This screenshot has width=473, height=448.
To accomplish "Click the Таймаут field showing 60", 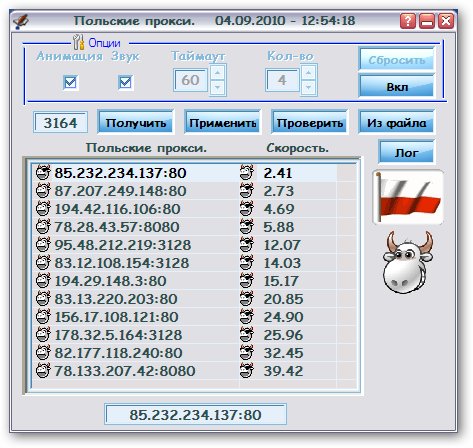I will tap(190, 80).
